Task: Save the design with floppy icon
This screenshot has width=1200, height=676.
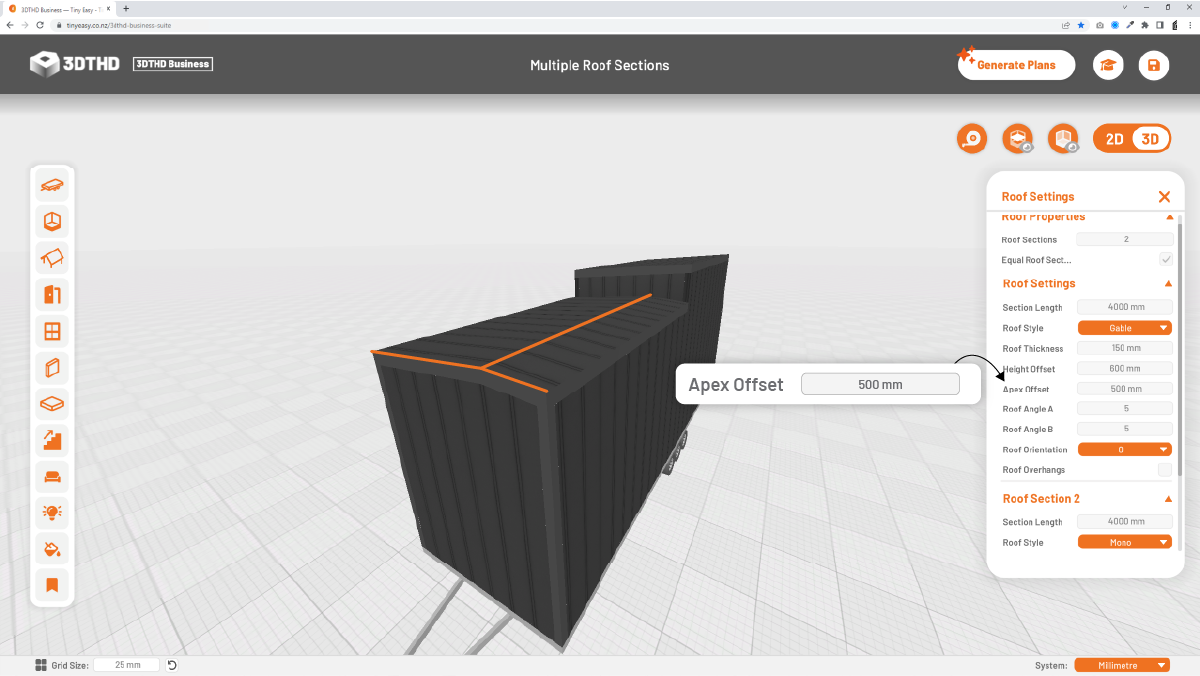Action: (1154, 65)
